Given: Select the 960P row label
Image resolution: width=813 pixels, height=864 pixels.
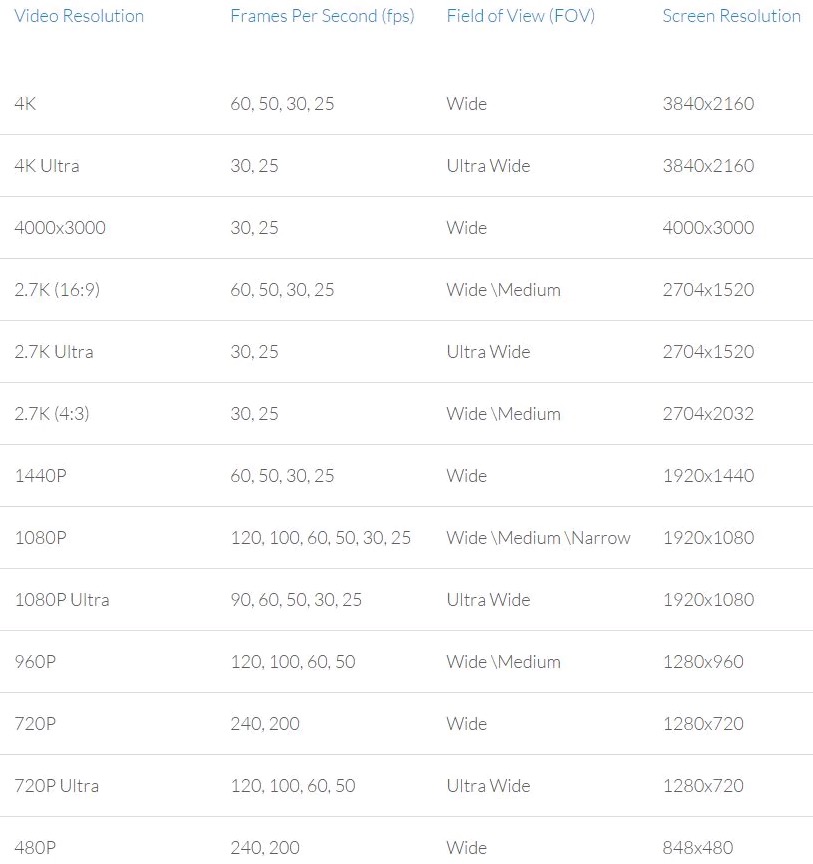Looking at the screenshot, I should click(x=35, y=662).
